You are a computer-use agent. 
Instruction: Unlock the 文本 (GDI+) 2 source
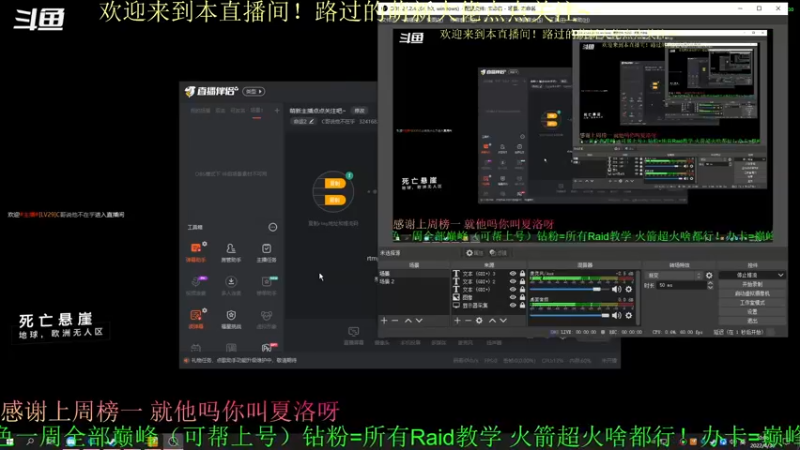(x=522, y=282)
